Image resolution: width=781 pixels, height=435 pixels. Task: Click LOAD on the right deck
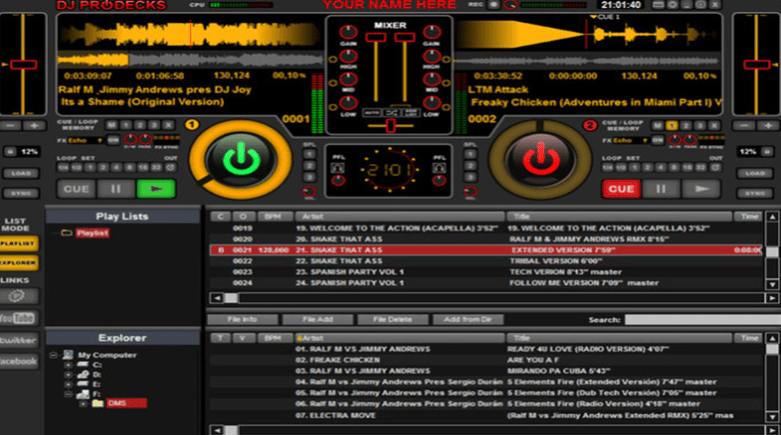click(755, 173)
